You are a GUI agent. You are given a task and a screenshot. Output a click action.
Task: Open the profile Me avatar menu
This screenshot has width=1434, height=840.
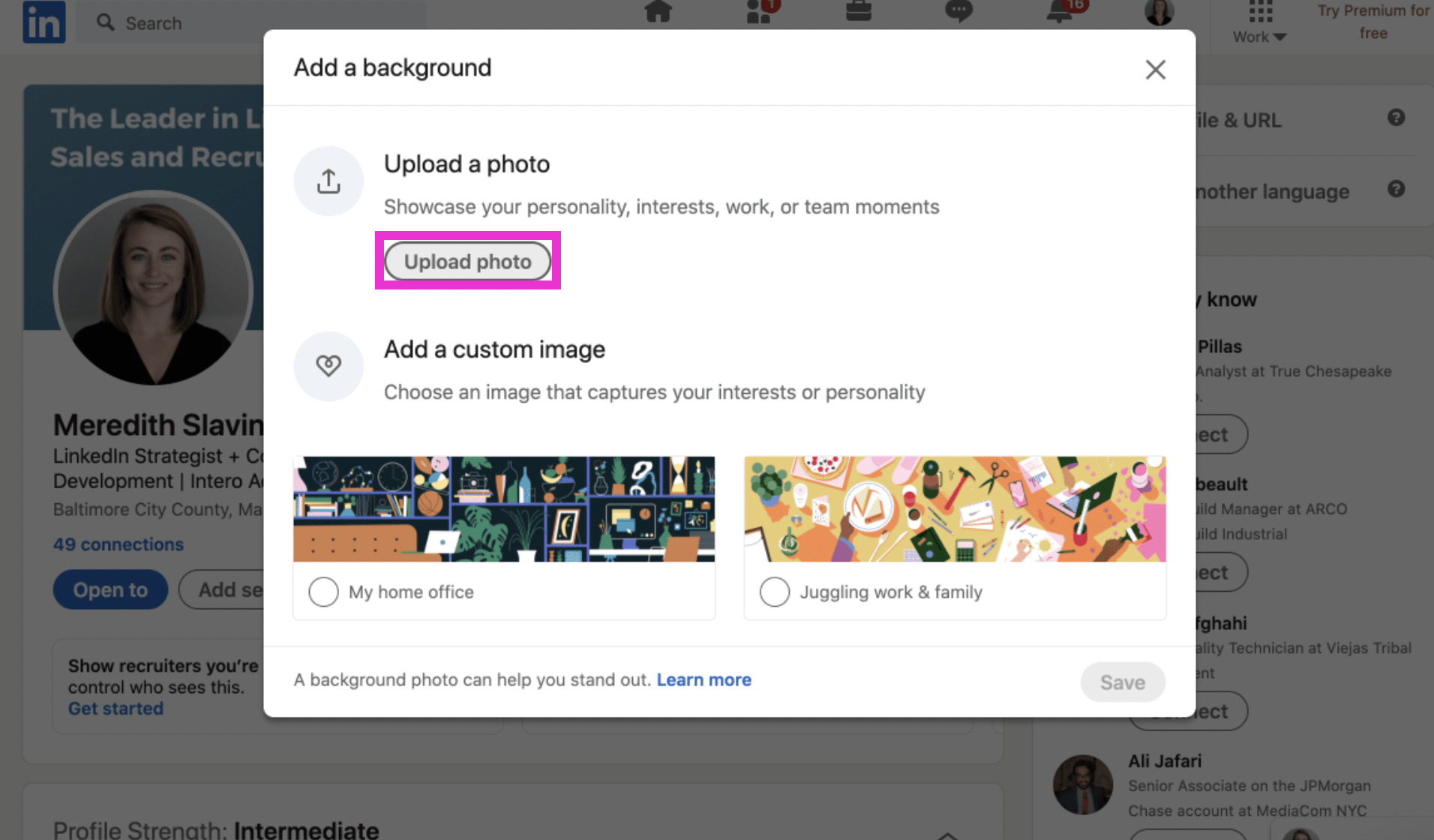coord(1159,12)
